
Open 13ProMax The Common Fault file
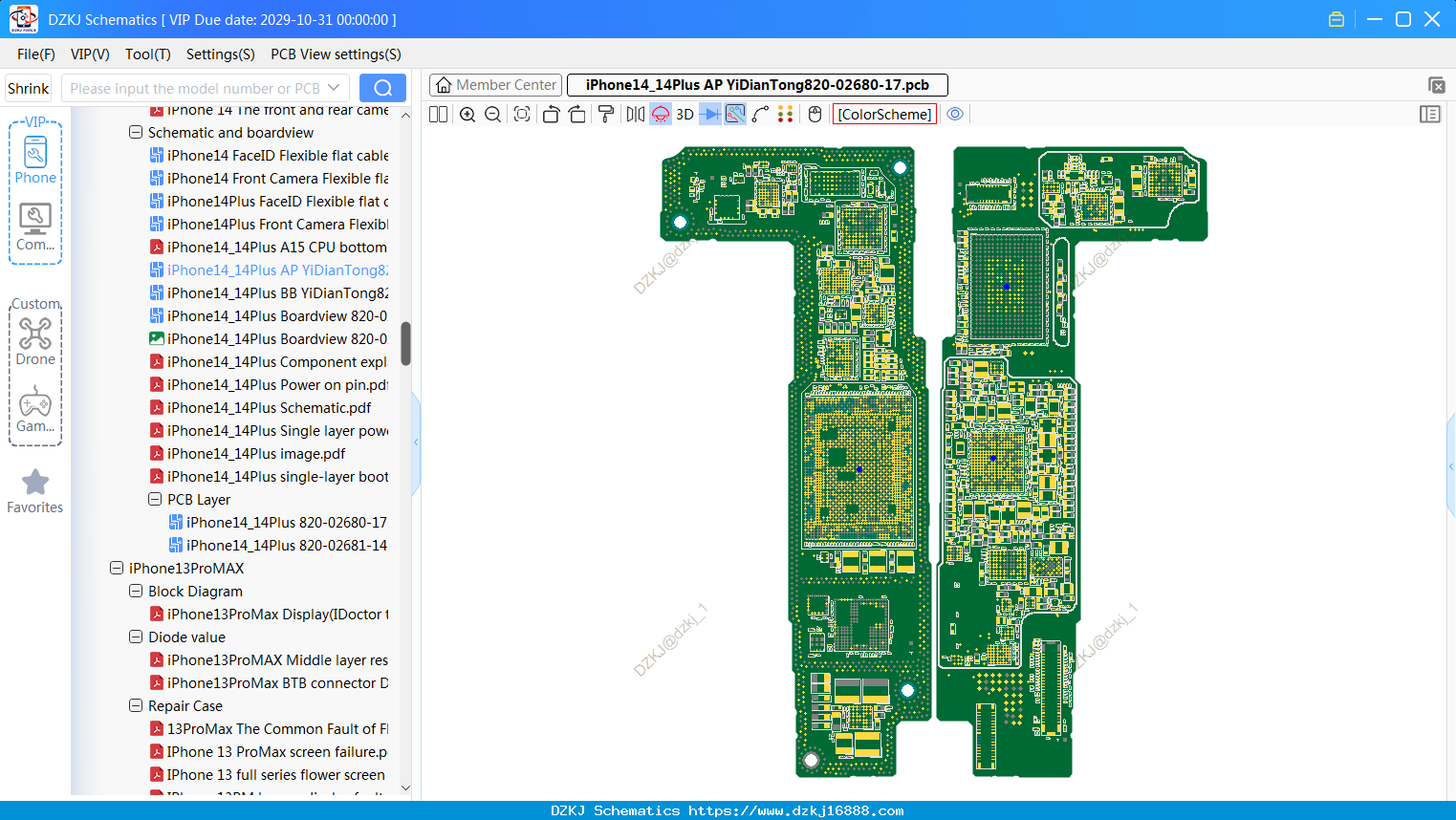(269, 729)
